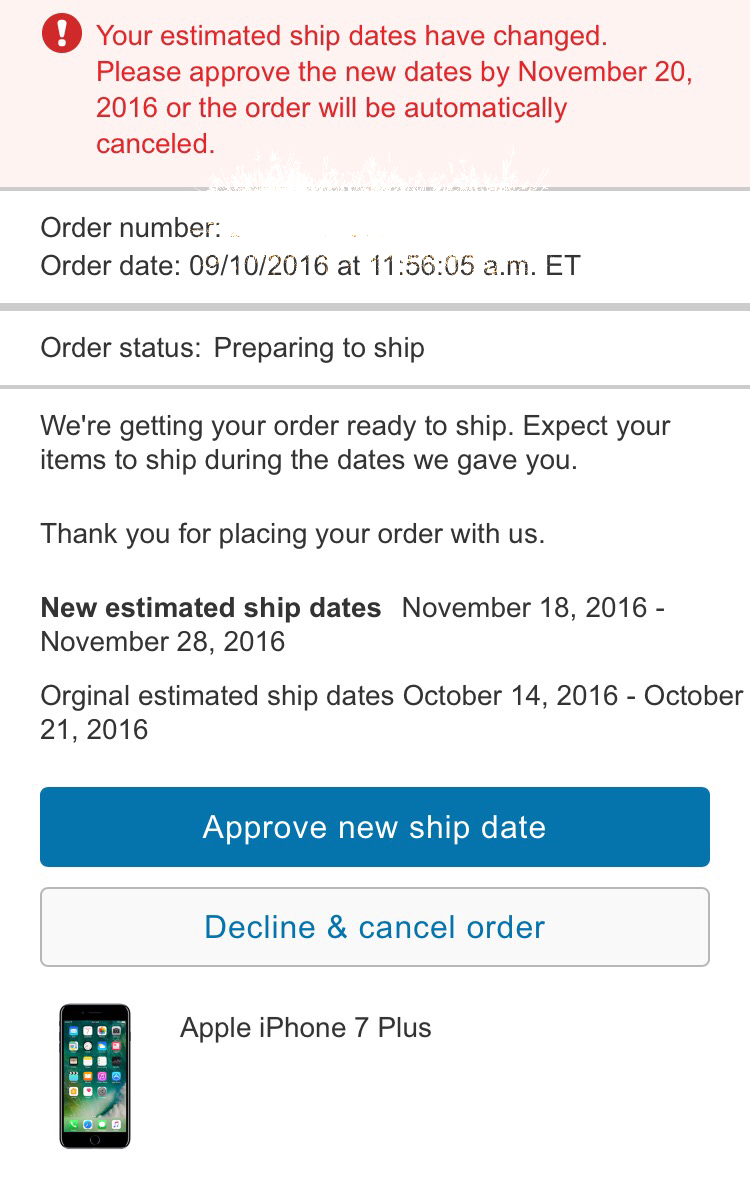Tap the "We're getting your order ready" paragraph
750x1182 pixels.
355,443
